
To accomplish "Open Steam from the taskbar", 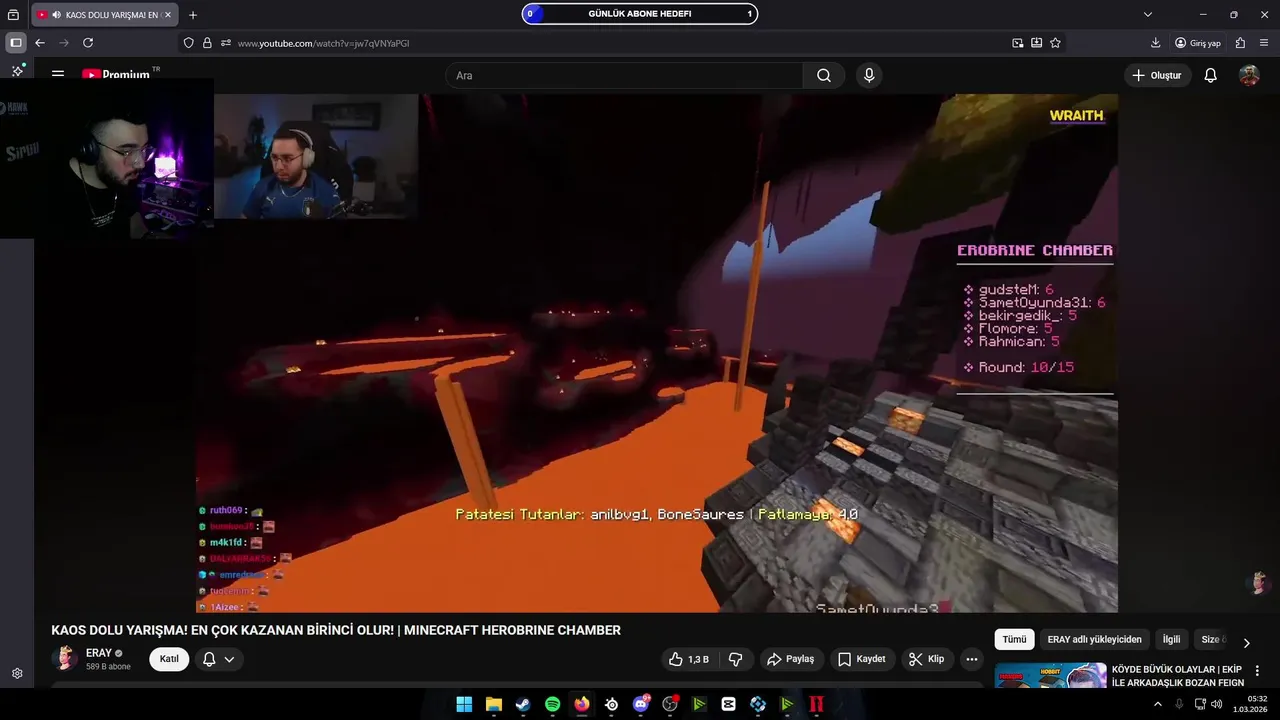I will click(x=523, y=704).
